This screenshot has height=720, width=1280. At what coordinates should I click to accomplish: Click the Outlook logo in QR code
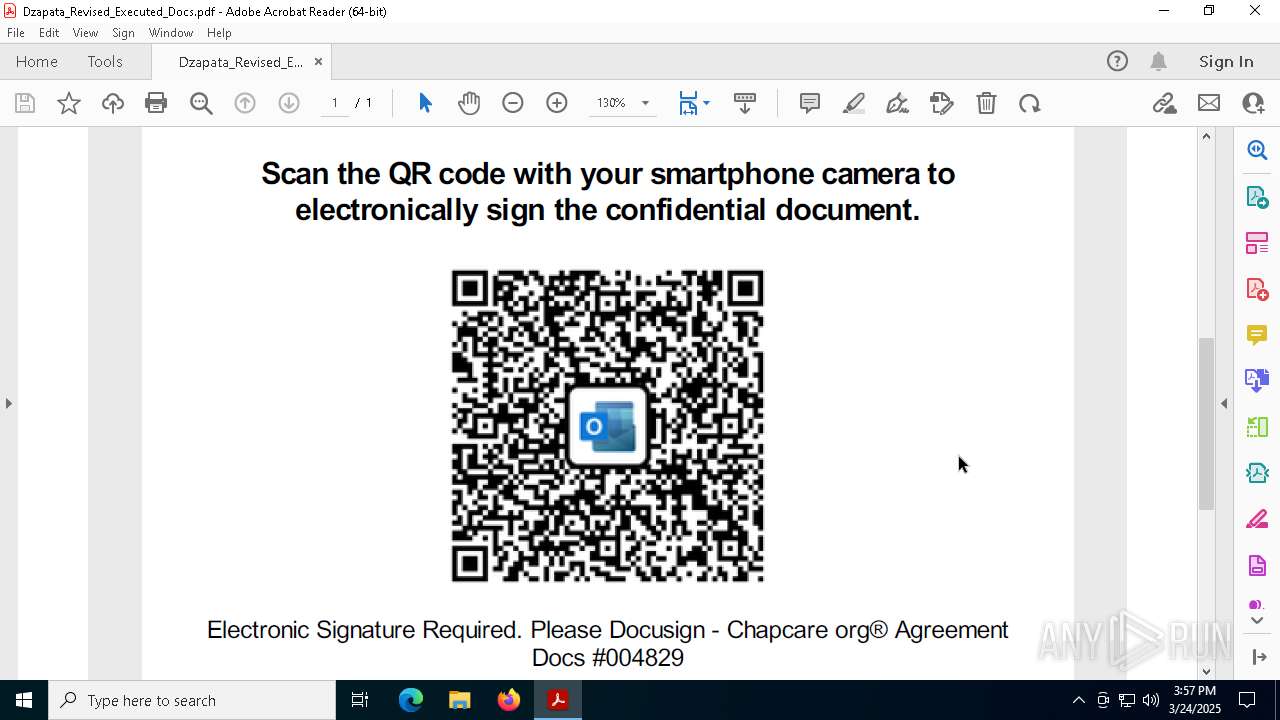[x=607, y=427]
